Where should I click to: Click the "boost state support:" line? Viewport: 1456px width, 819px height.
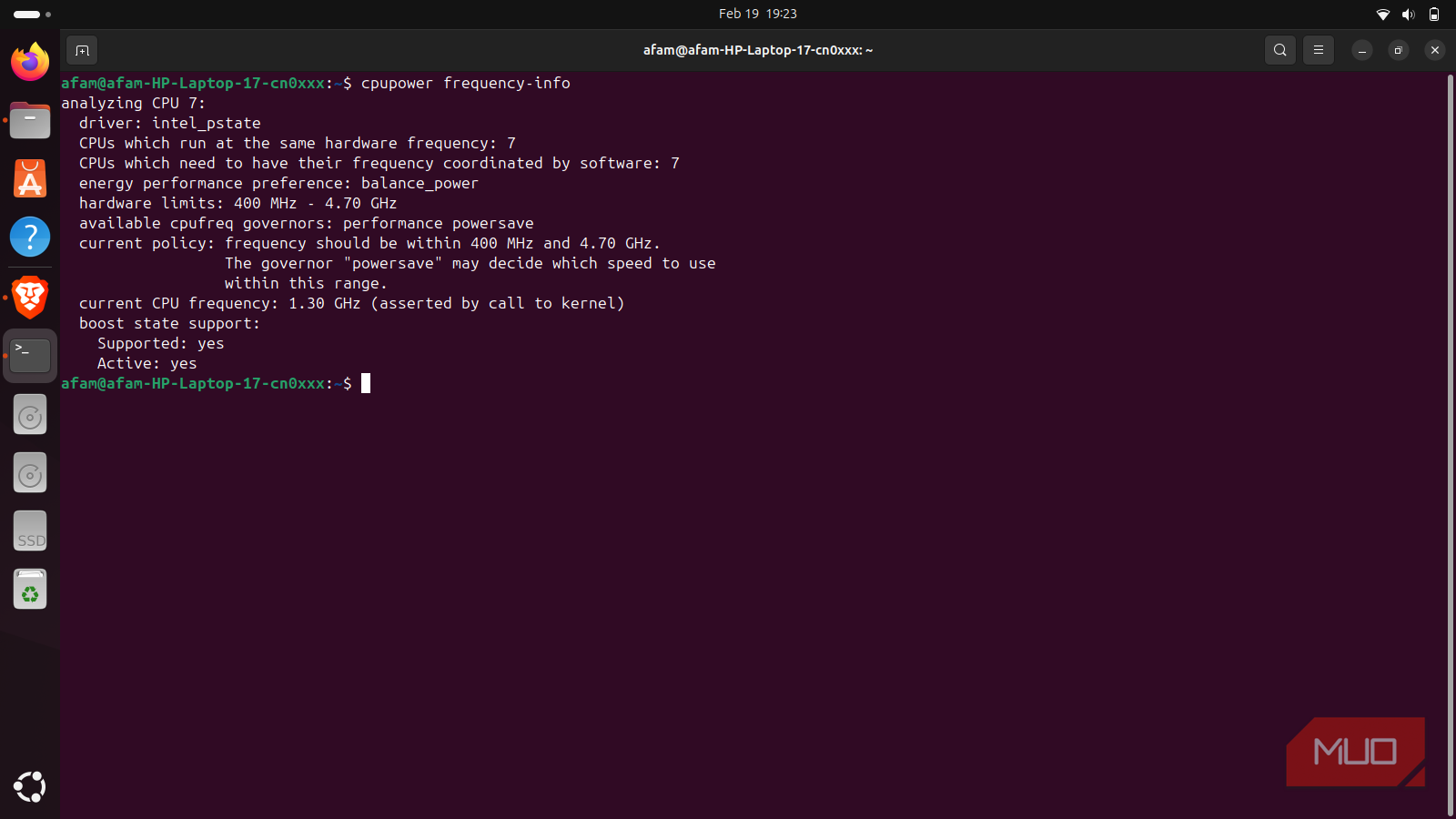click(x=170, y=323)
